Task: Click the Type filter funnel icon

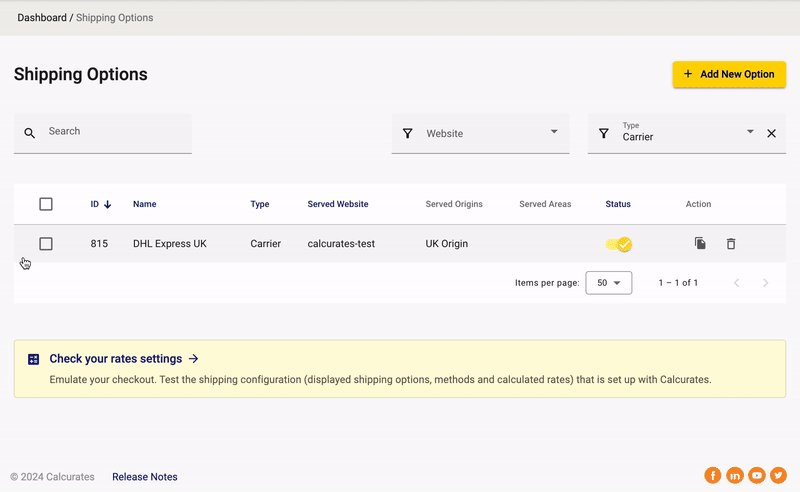Action: pos(604,133)
